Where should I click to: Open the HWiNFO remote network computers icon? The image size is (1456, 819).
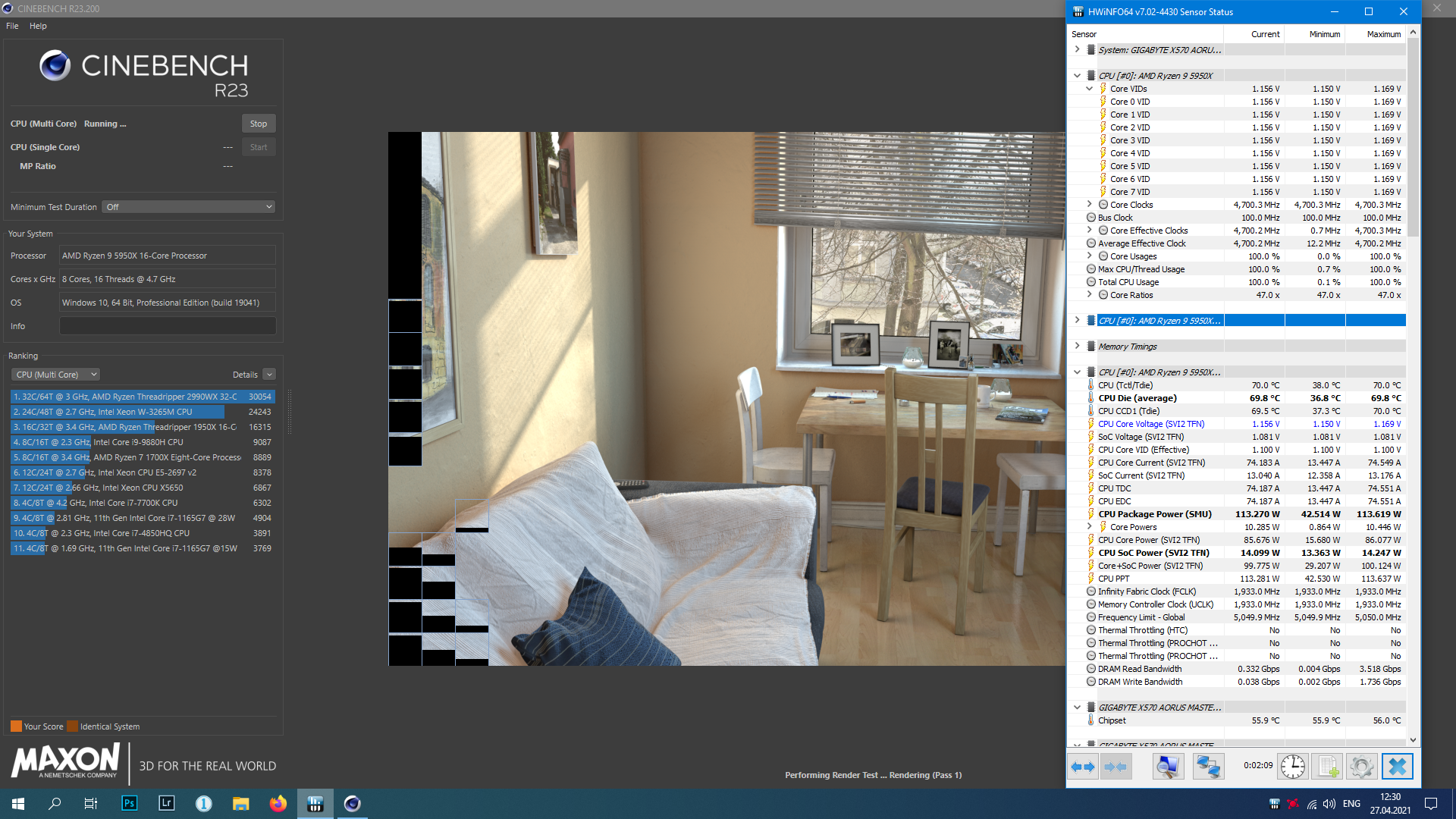1207,767
